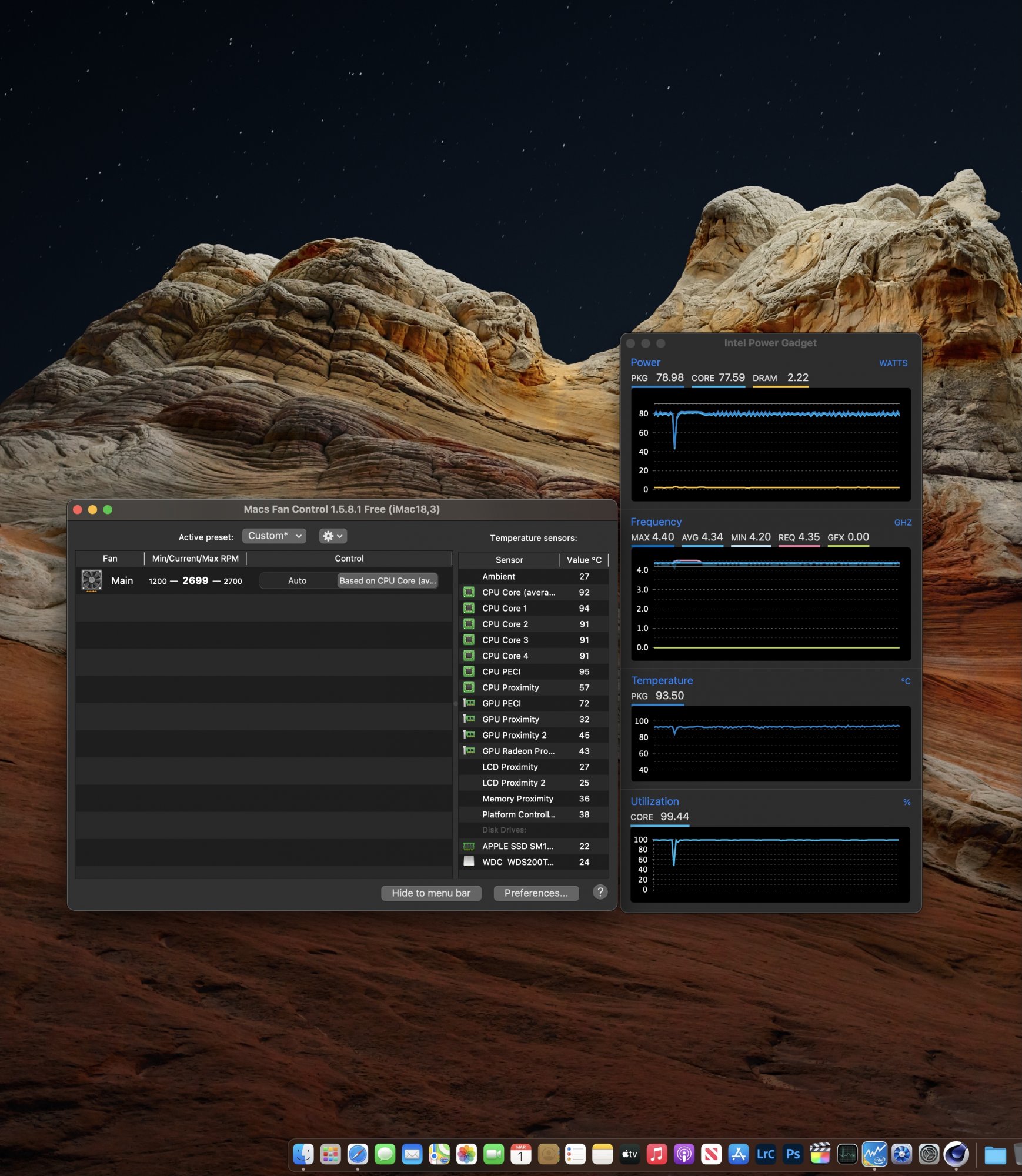Select the GPU PECI sensor row
The image size is (1022, 1176).
[534, 703]
